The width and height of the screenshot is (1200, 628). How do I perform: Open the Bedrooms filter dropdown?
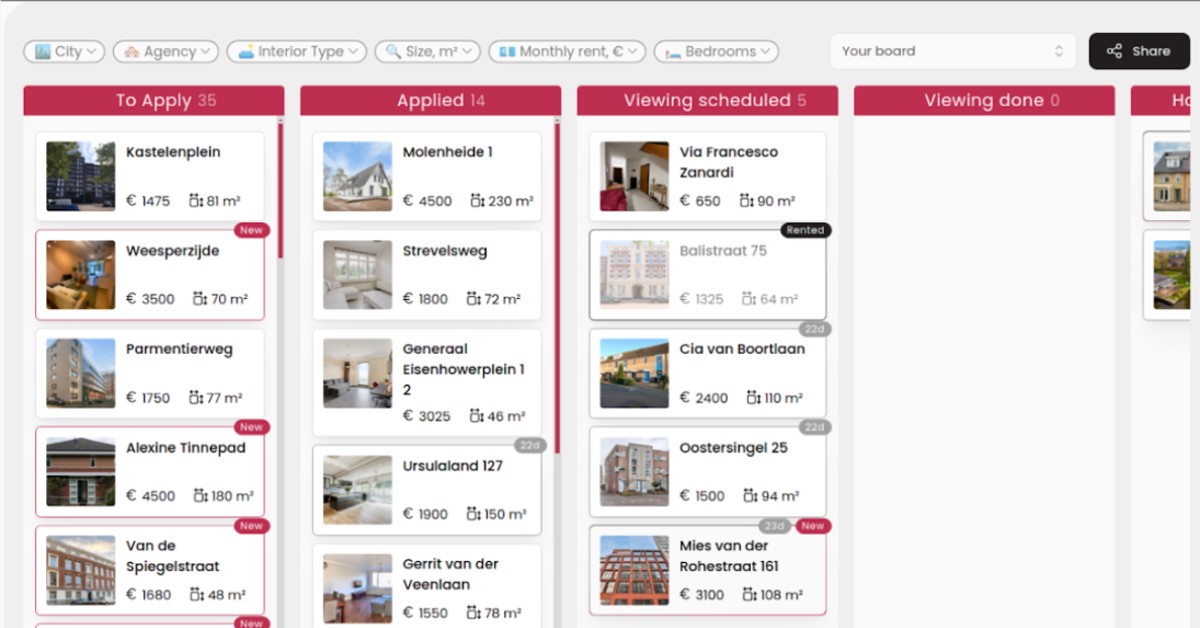click(x=716, y=52)
